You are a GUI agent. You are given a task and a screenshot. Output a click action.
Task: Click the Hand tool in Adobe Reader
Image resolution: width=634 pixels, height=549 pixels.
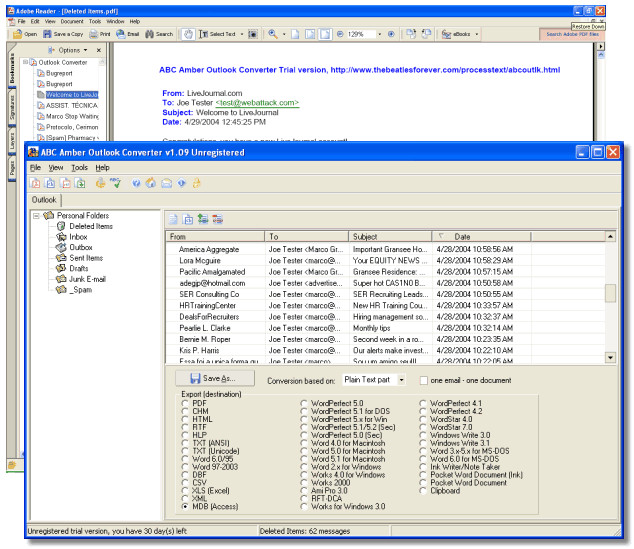click(x=188, y=34)
